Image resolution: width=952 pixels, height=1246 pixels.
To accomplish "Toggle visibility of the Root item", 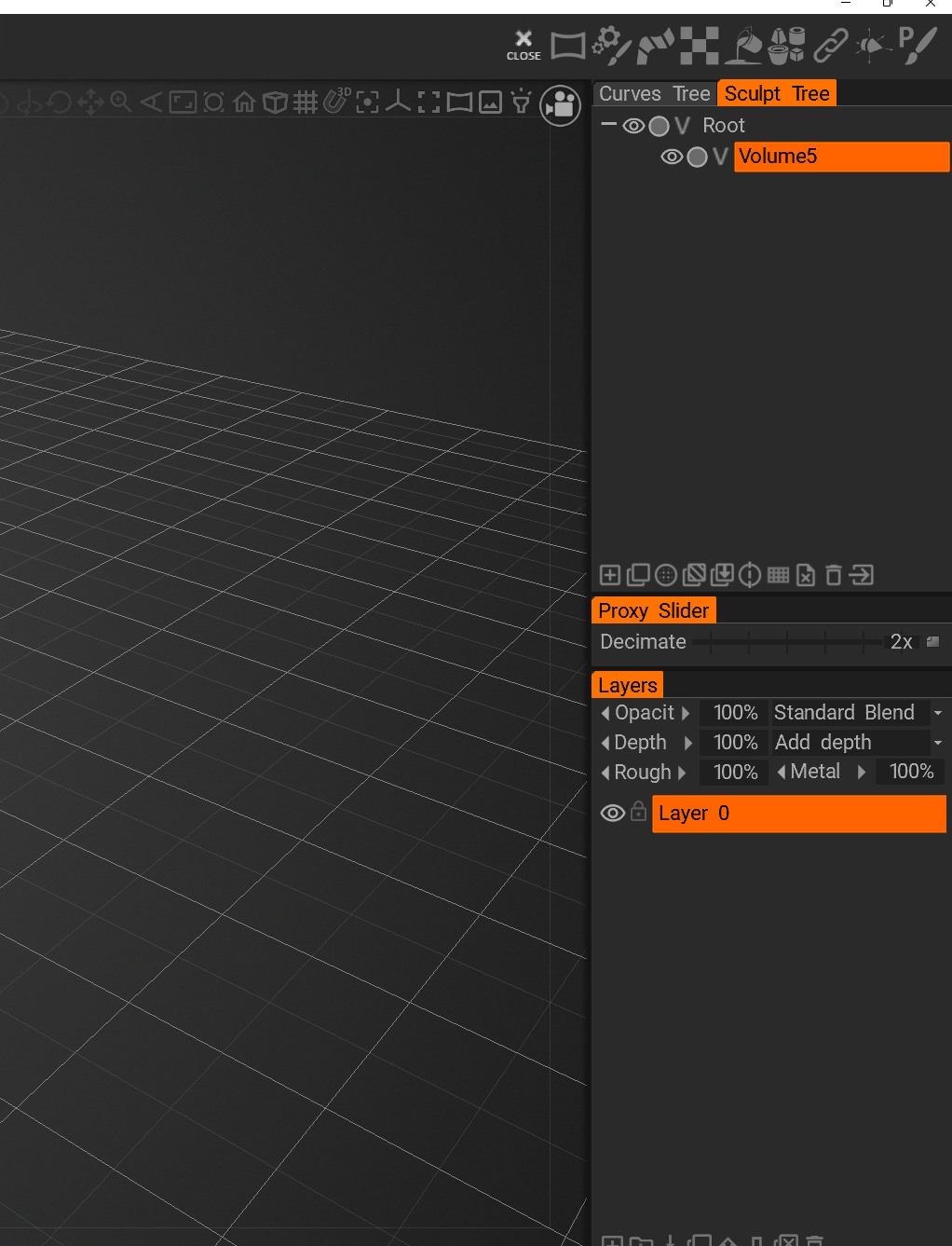I will click(x=633, y=126).
